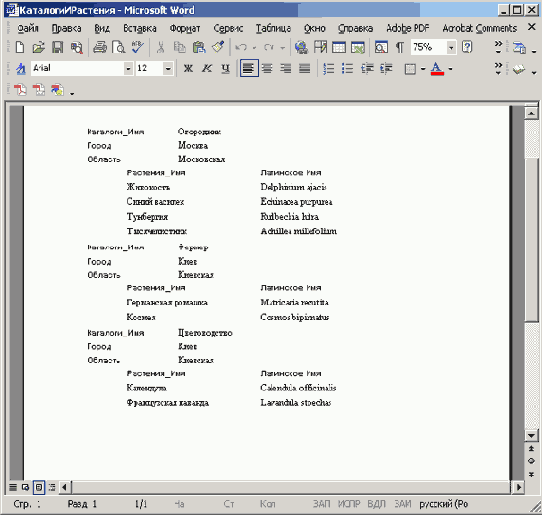Open the font size 12 dropdown
This screenshot has width=542, height=515.
(x=168, y=68)
